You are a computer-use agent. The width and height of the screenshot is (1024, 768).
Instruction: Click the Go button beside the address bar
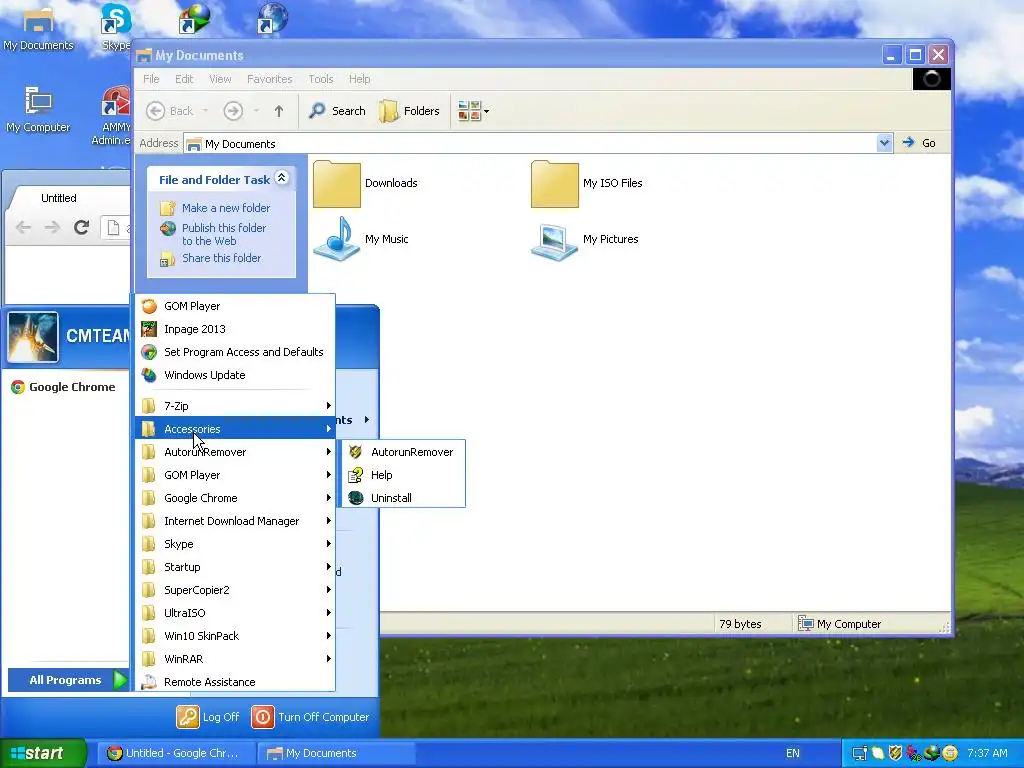point(920,143)
